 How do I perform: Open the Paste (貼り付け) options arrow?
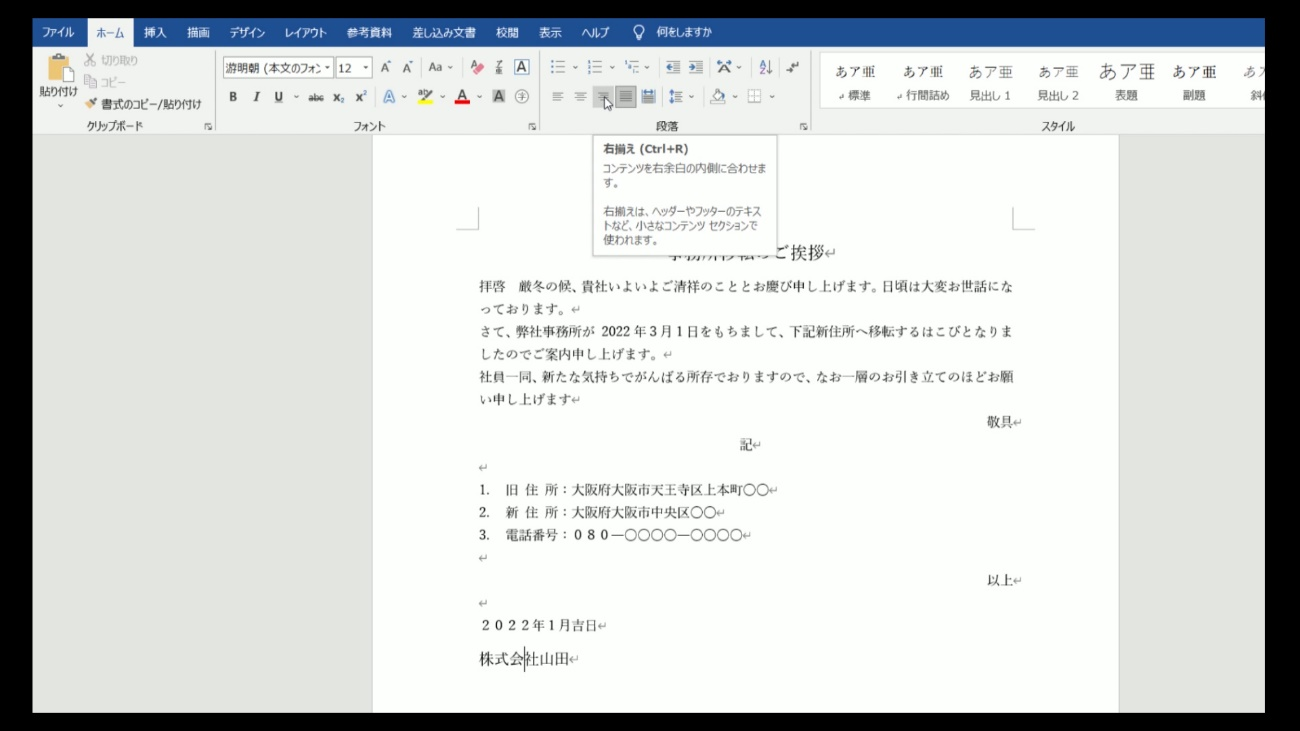(59, 105)
